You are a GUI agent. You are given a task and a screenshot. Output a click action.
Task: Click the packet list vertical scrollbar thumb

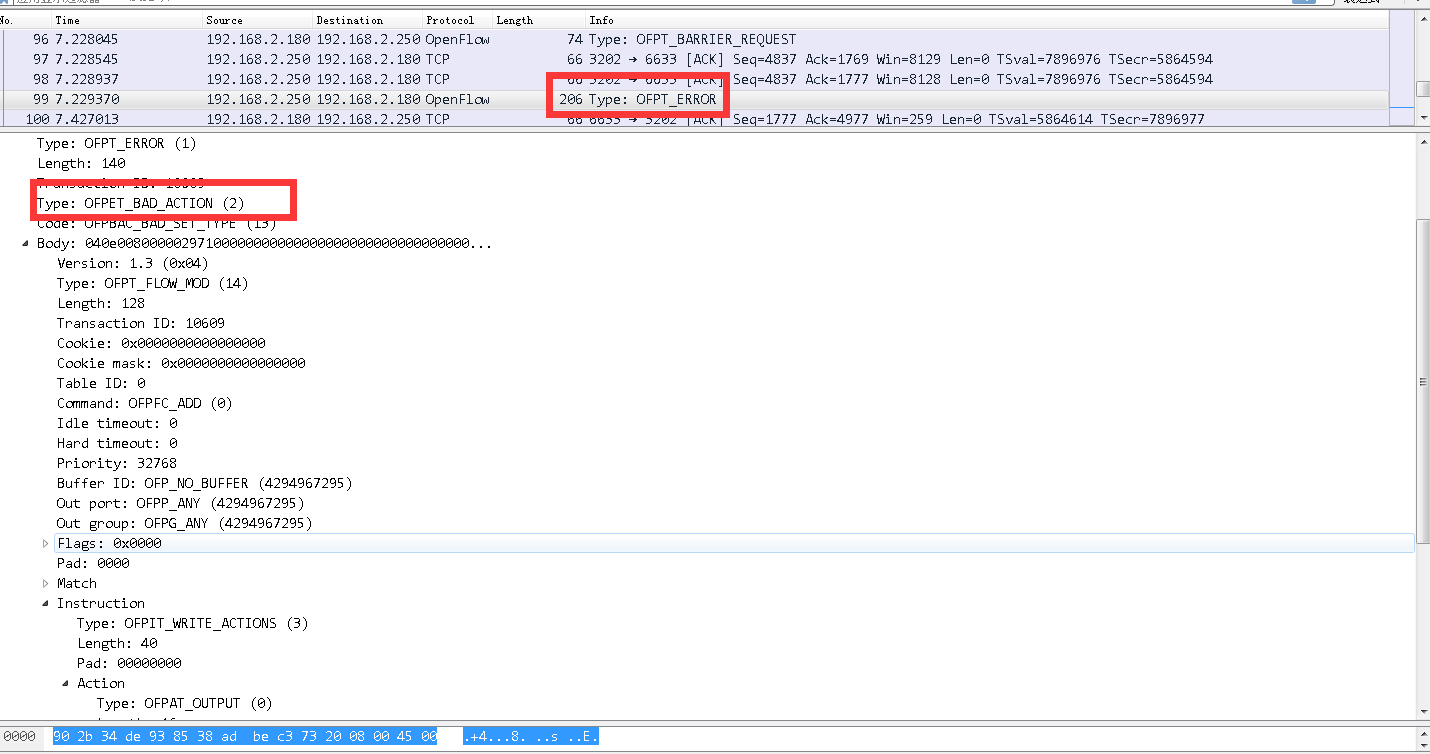1422,89
